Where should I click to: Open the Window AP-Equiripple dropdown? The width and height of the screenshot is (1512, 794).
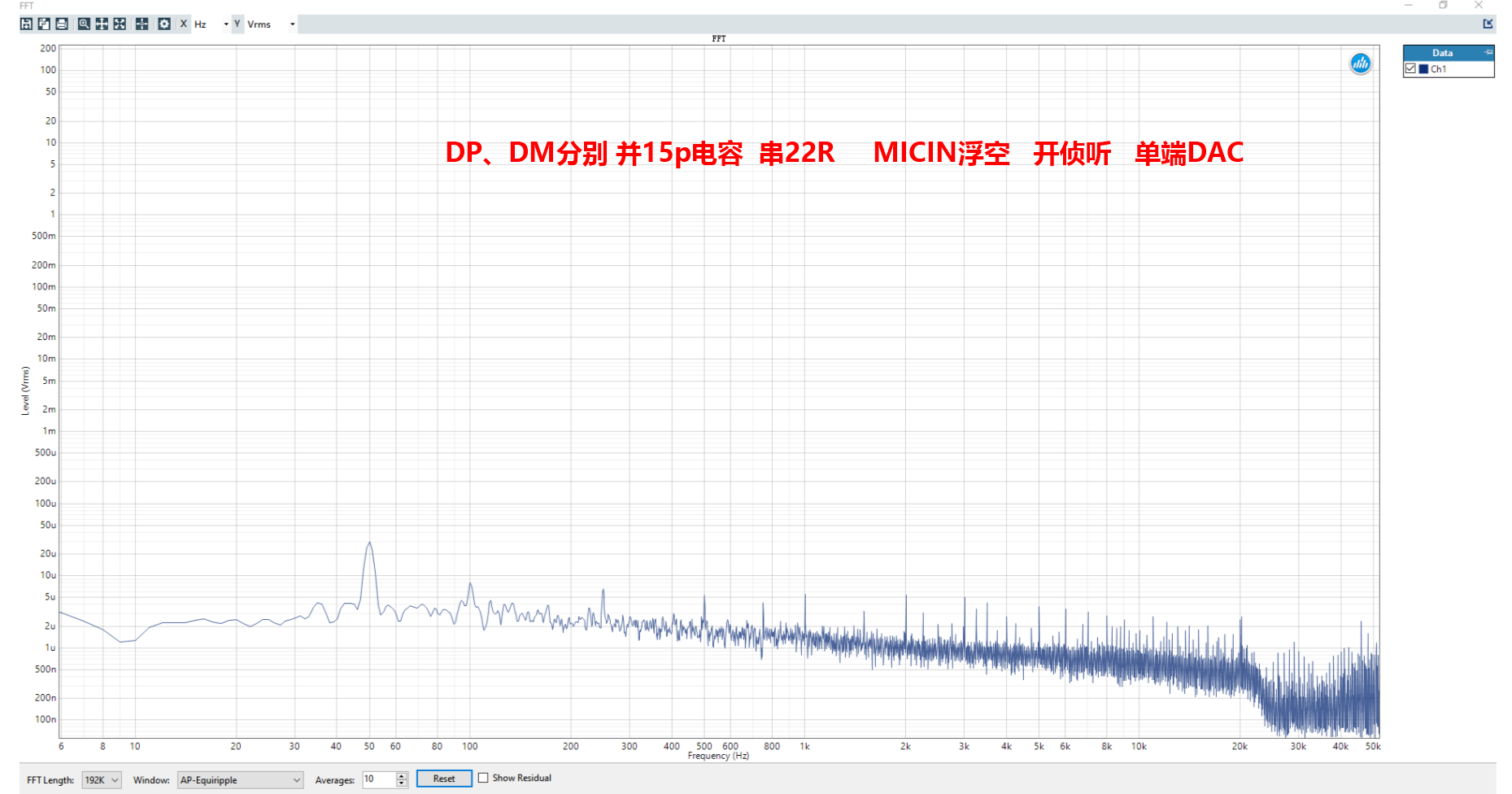pos(241,779)
